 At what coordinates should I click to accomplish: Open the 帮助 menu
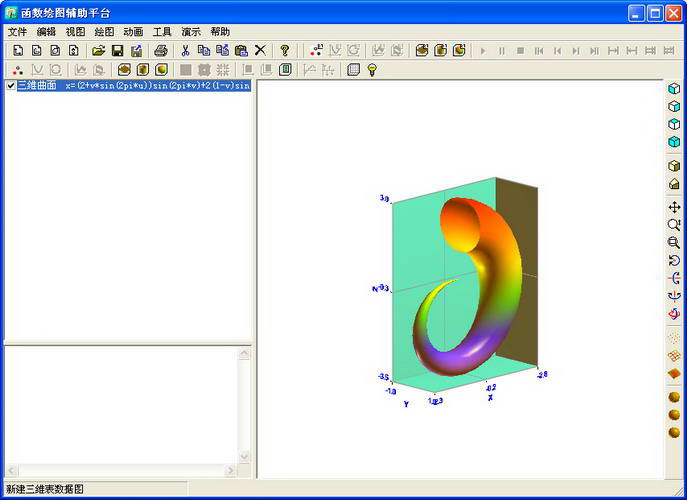tap(220, 32)
